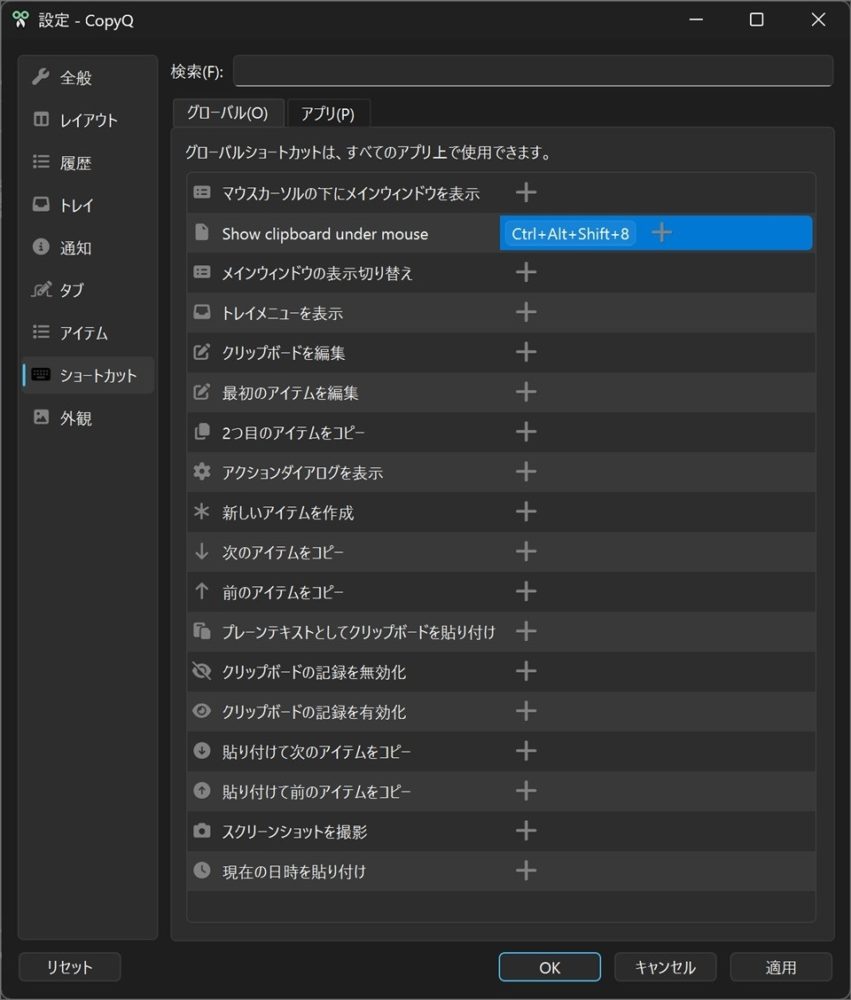851x1000 pixels.
Task: Open the タブ settings page
Action: [87, 290]
